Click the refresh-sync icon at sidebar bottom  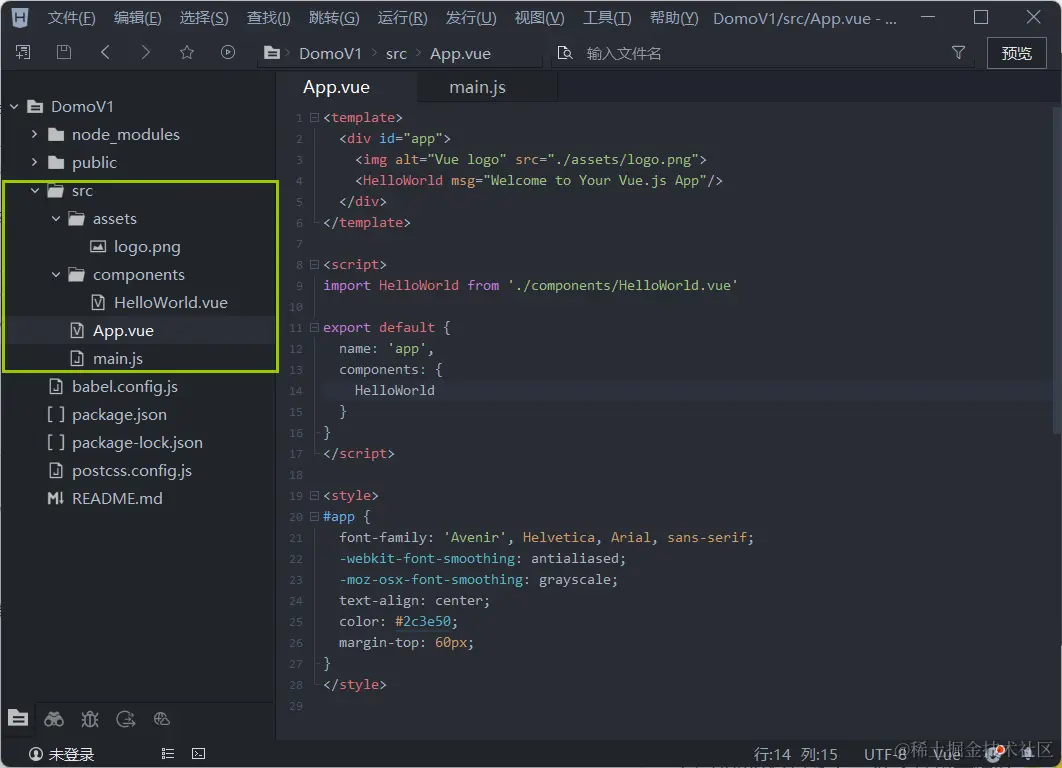[126, 719]
